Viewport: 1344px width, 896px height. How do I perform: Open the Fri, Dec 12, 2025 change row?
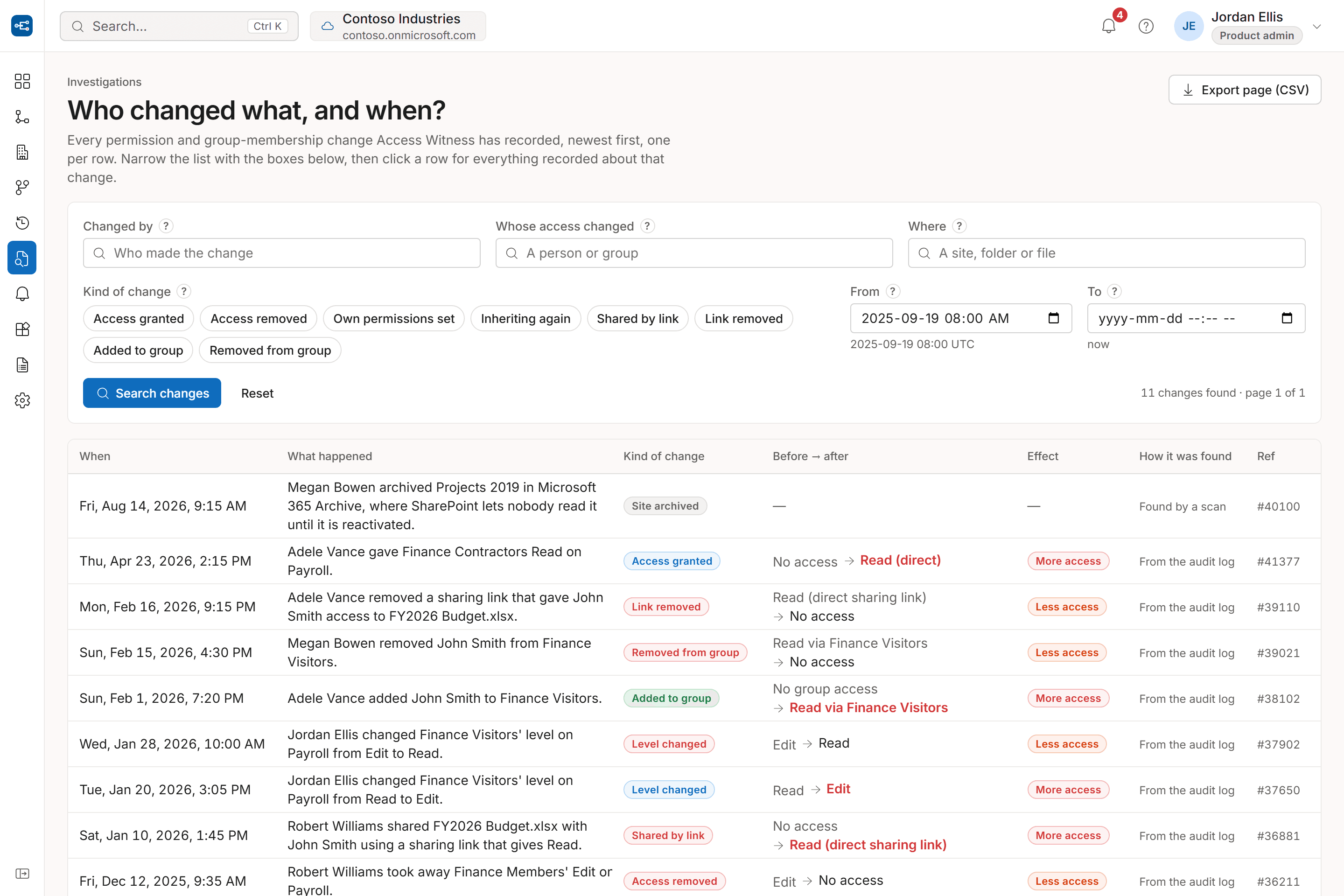(694, 878)
